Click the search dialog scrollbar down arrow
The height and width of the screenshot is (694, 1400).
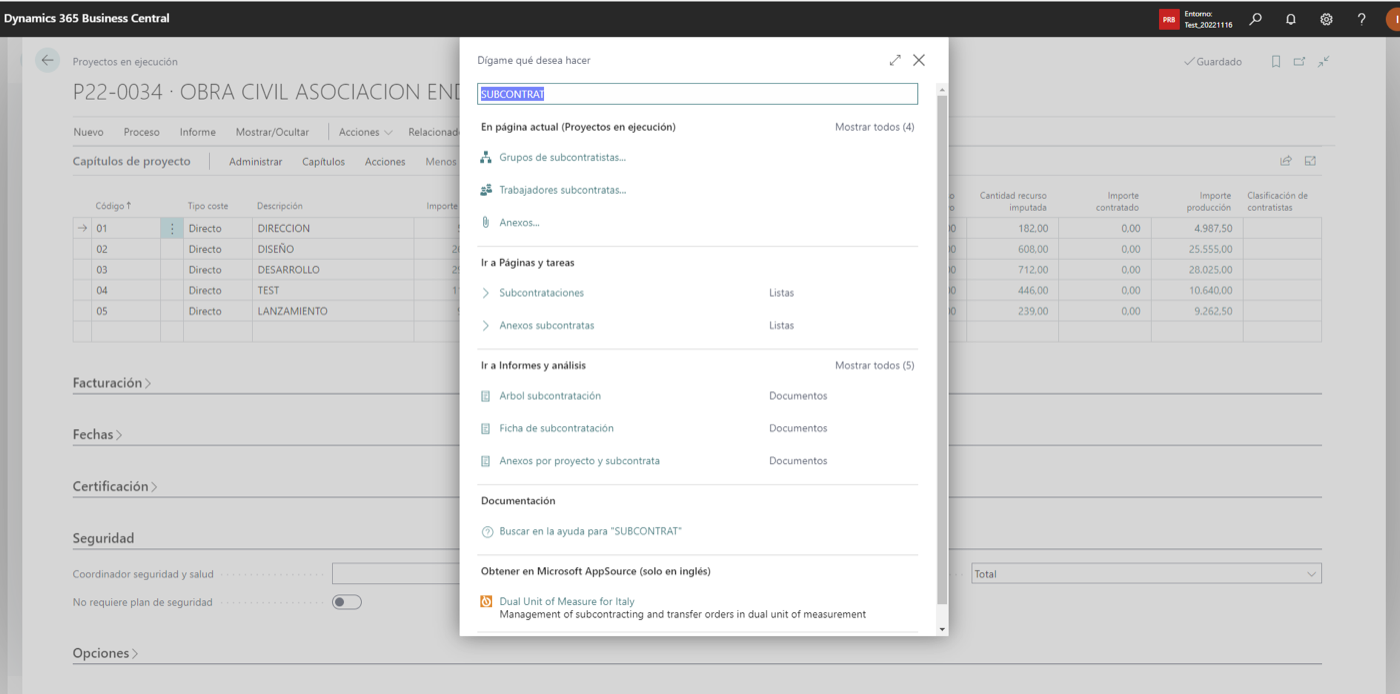[x=941, y=629]
